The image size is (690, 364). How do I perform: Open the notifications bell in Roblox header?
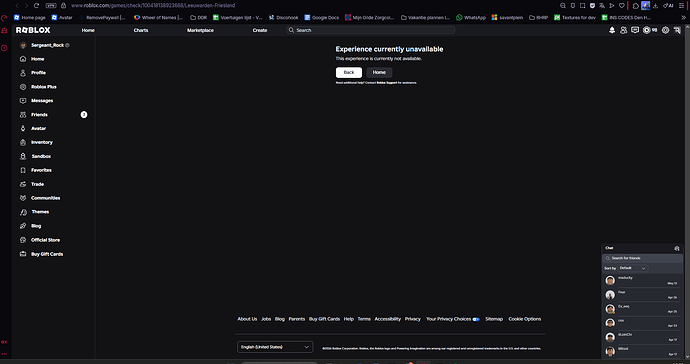[x=612, y=30]
